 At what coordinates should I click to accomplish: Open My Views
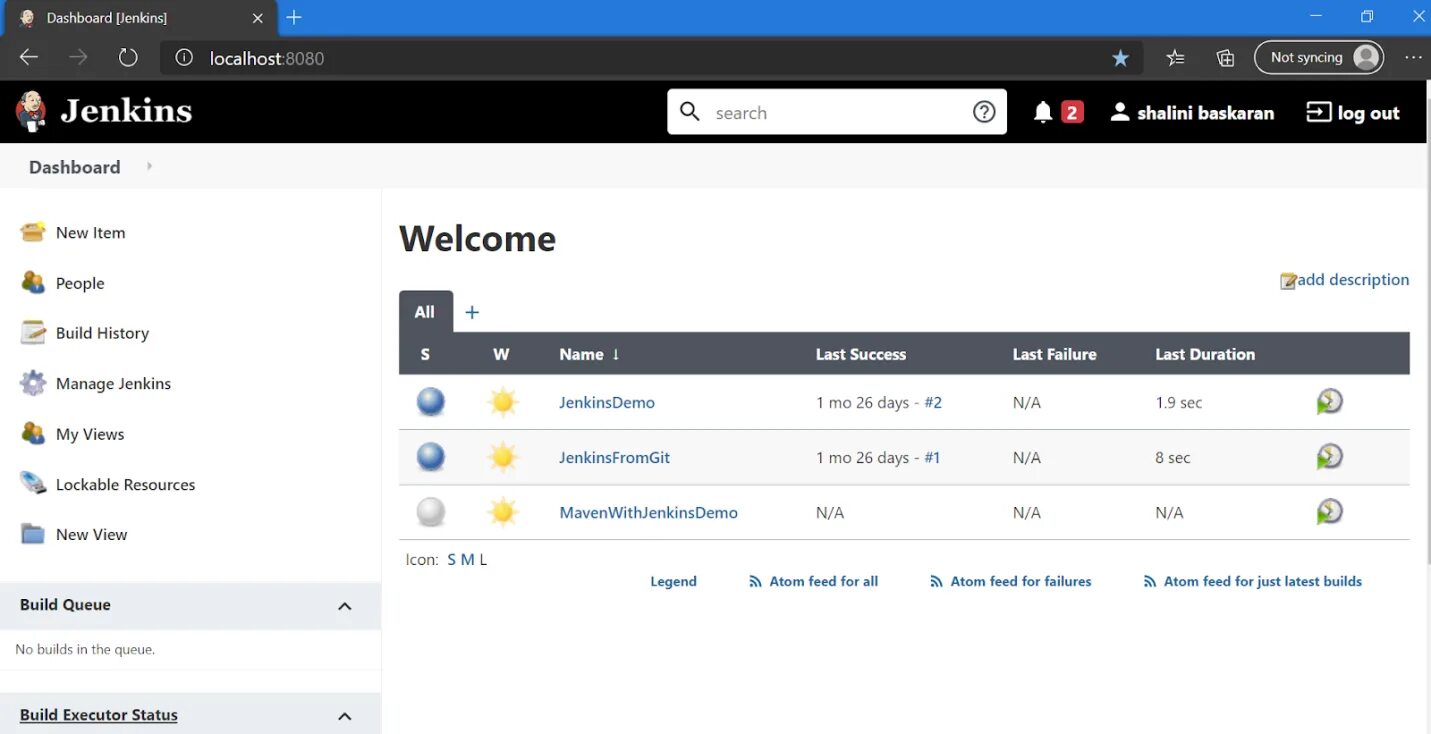90,434
